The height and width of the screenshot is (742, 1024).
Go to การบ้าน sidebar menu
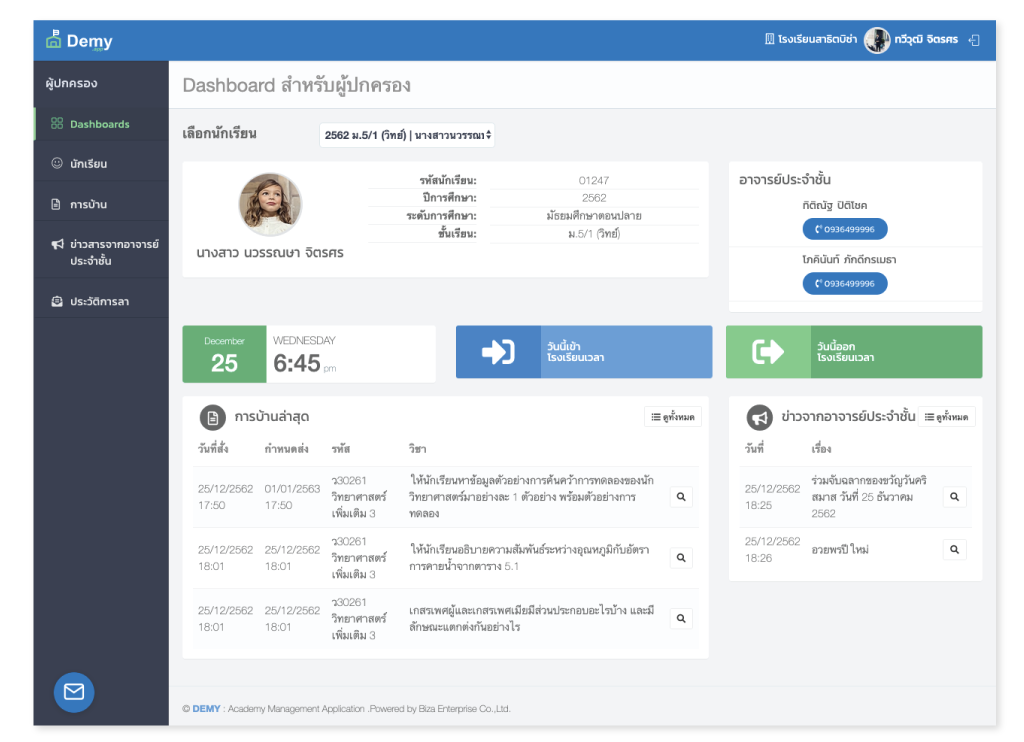[88, 204]
